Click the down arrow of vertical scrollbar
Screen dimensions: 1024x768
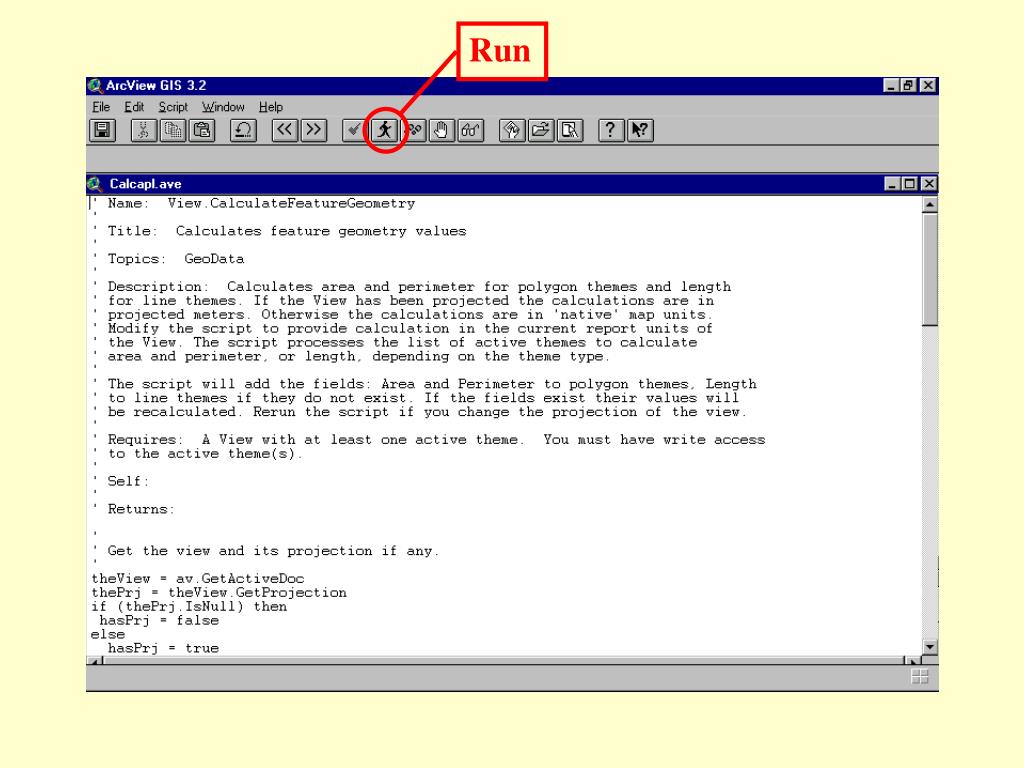(929, 647)
